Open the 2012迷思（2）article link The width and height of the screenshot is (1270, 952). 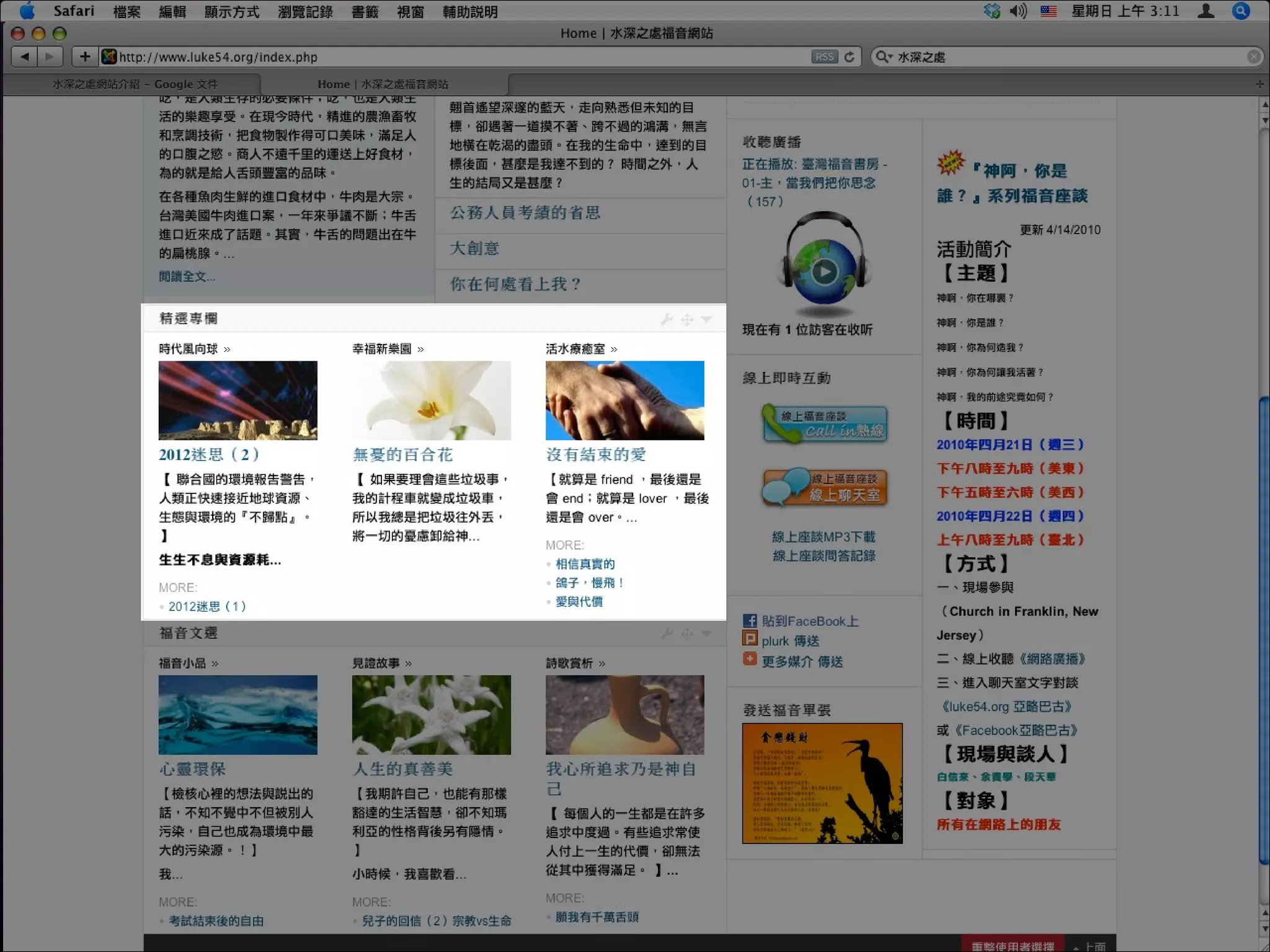(209, 454)
